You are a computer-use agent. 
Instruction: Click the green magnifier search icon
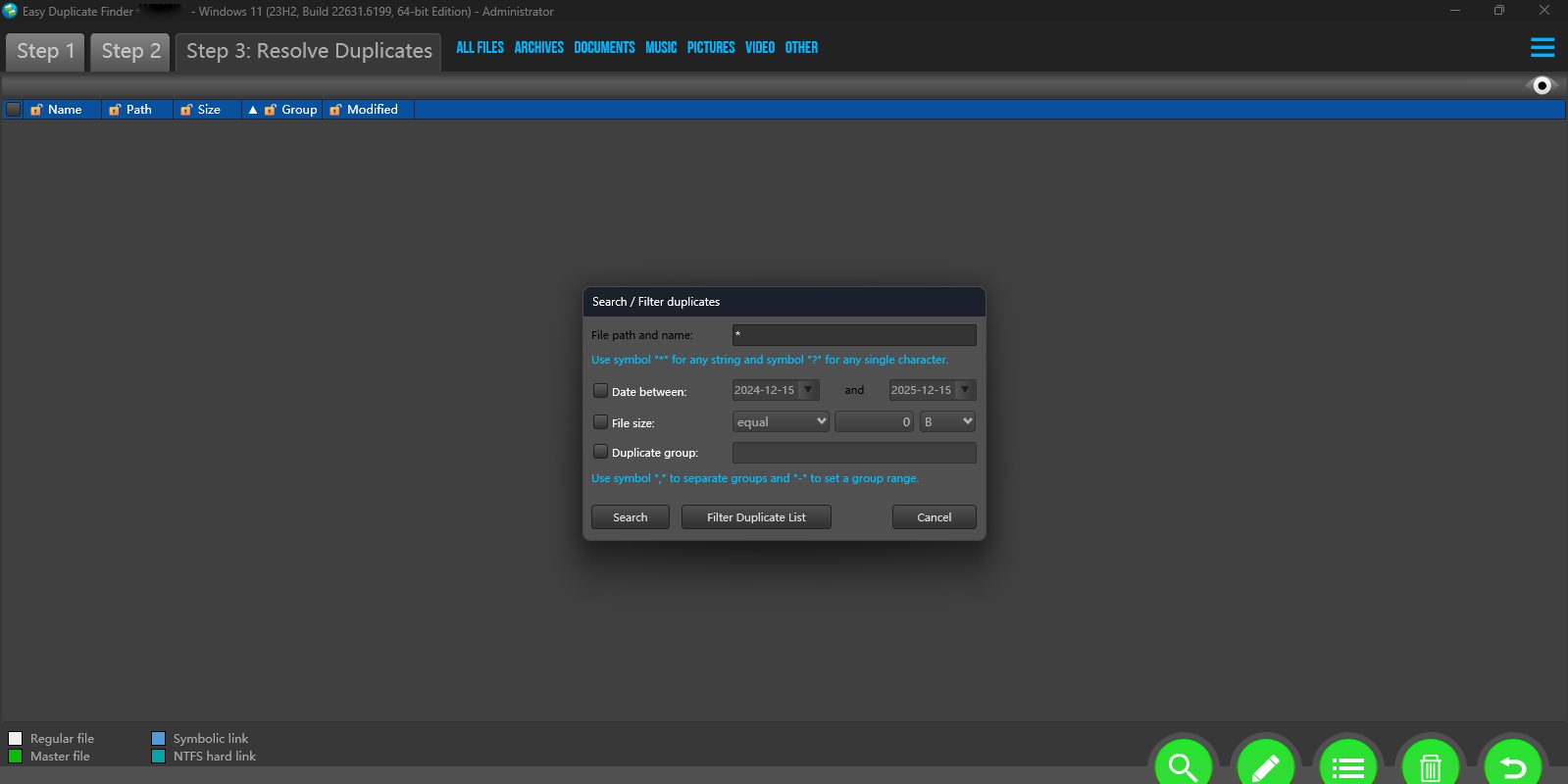[x=1183, y=764]
